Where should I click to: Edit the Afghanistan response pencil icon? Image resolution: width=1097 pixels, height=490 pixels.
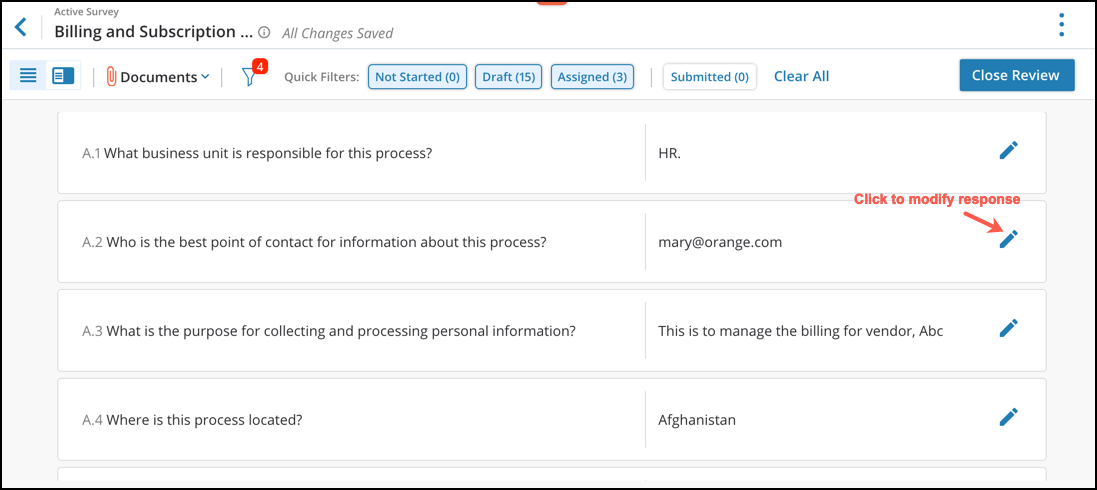(x=1008, y=416)
